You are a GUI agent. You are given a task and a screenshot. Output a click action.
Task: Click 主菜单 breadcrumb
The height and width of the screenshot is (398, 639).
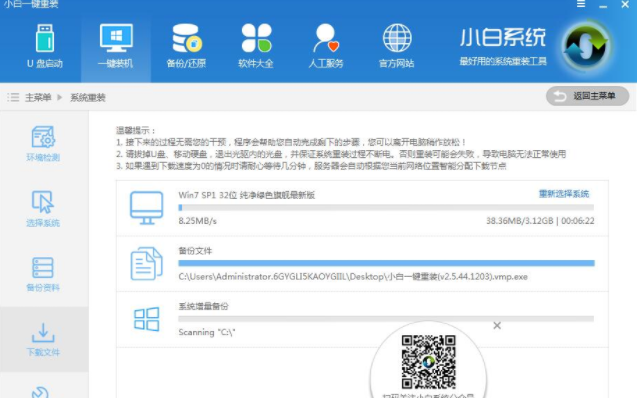[38, 97]
